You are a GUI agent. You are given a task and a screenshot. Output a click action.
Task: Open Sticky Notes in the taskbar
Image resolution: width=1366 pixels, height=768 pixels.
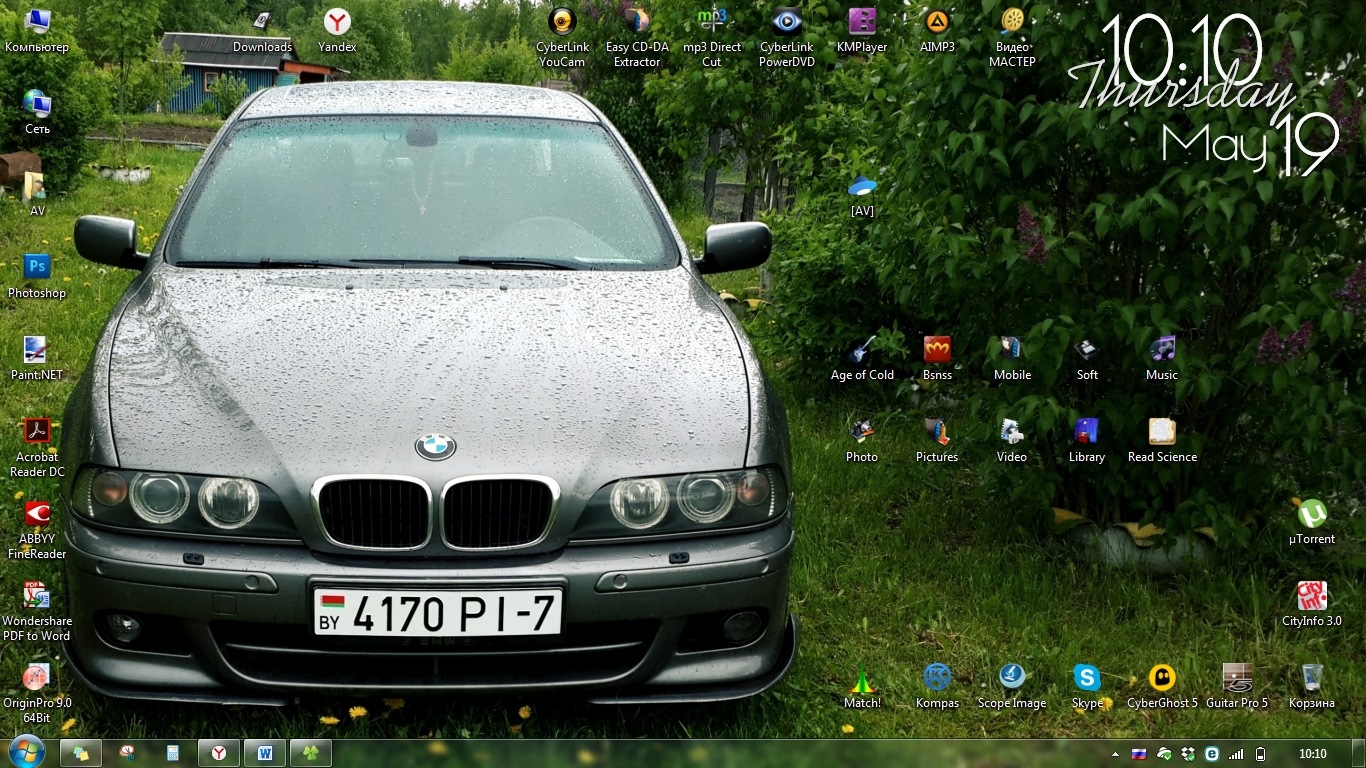81,753
